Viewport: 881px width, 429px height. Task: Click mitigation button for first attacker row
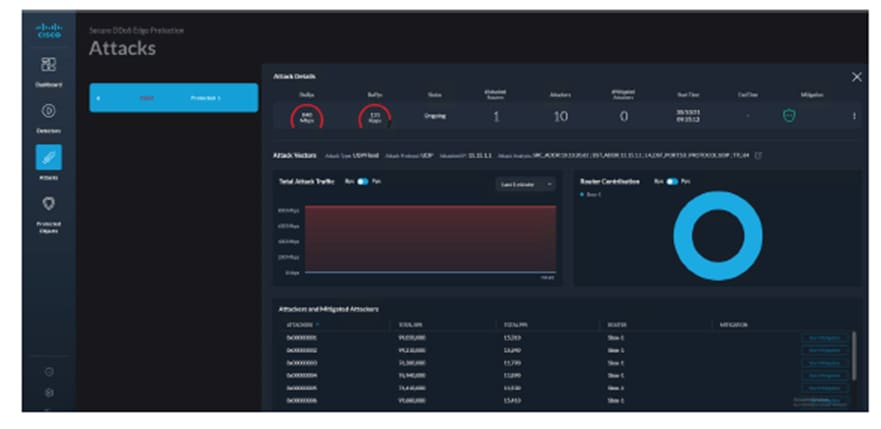tap(824, 338)
